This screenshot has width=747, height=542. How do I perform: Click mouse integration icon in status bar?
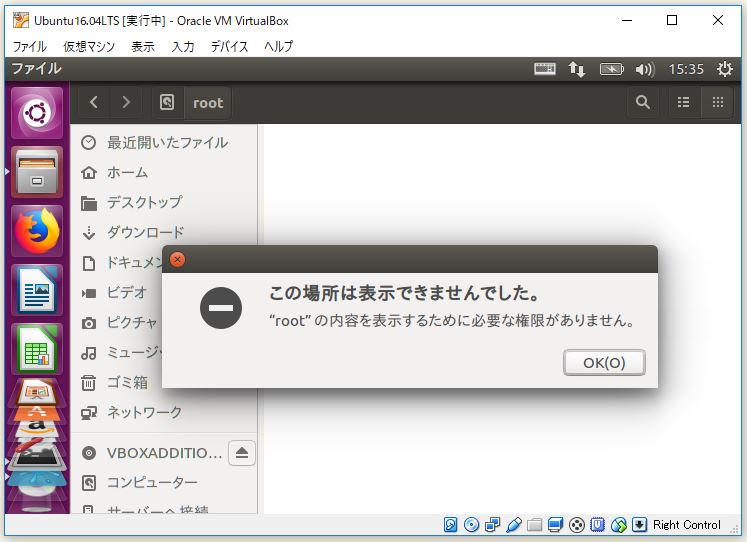(619, 525)
